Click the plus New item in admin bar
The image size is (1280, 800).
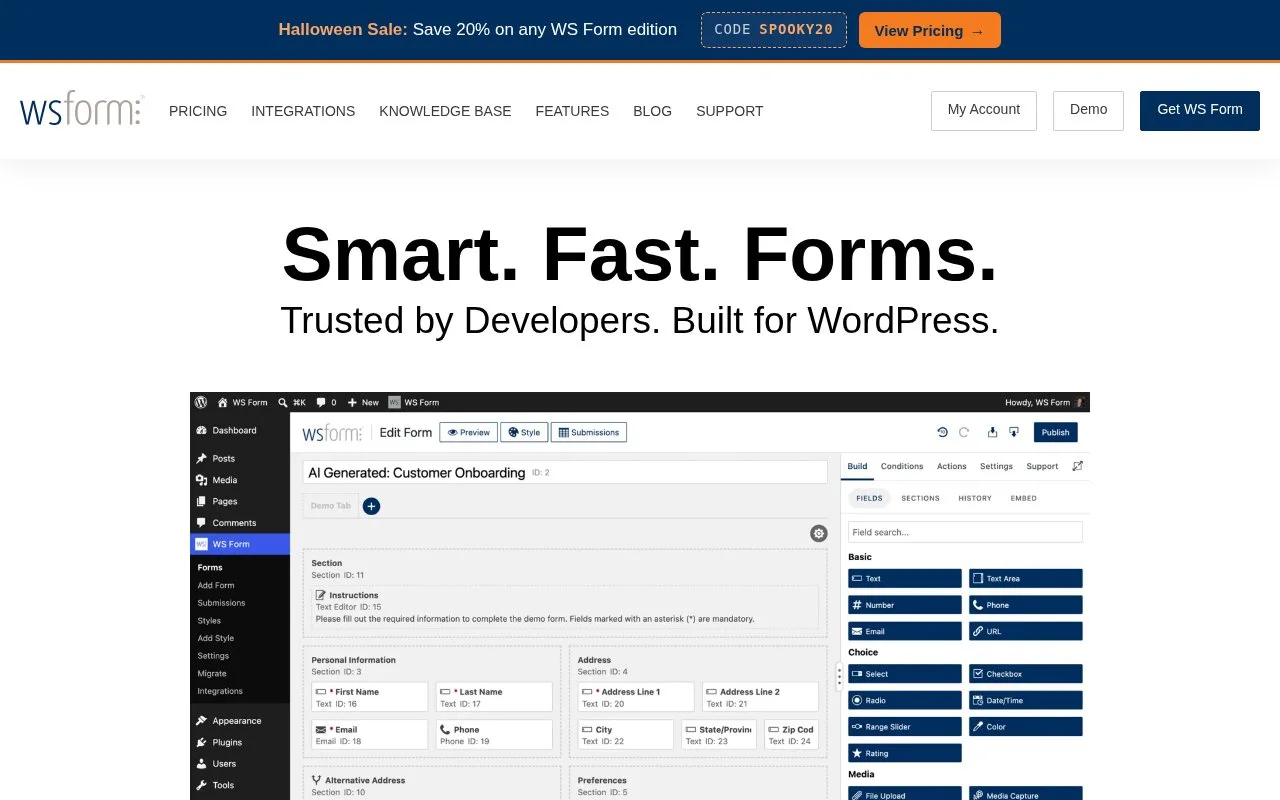[363, 402]
